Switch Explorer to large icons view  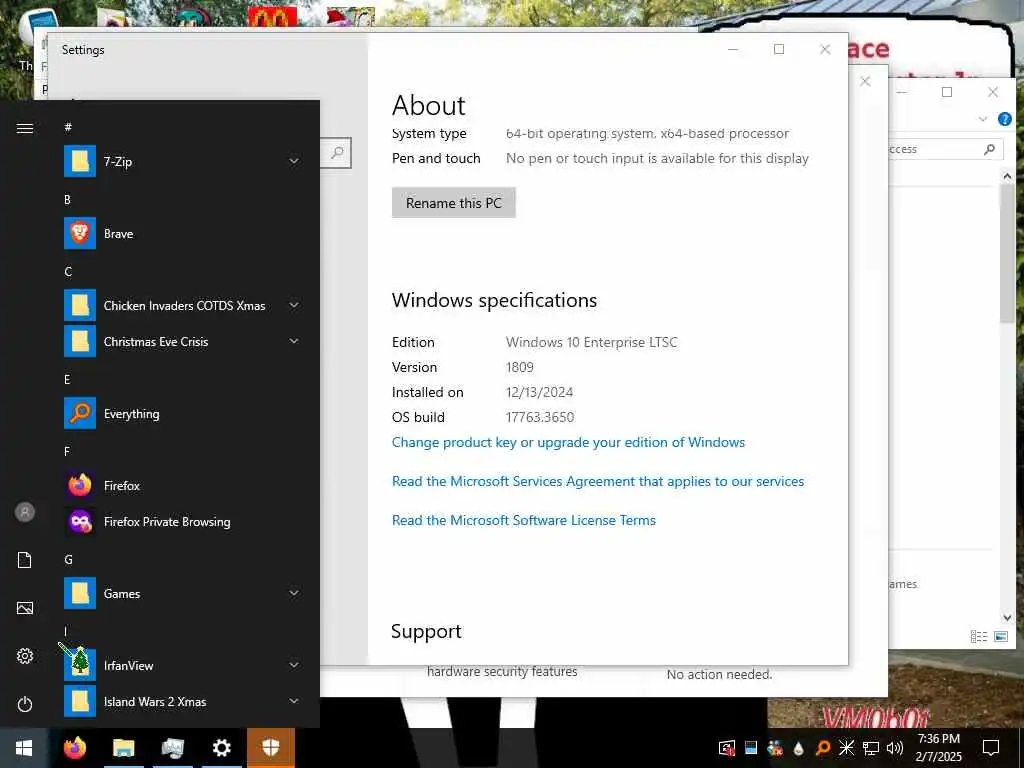[1001, 636]
